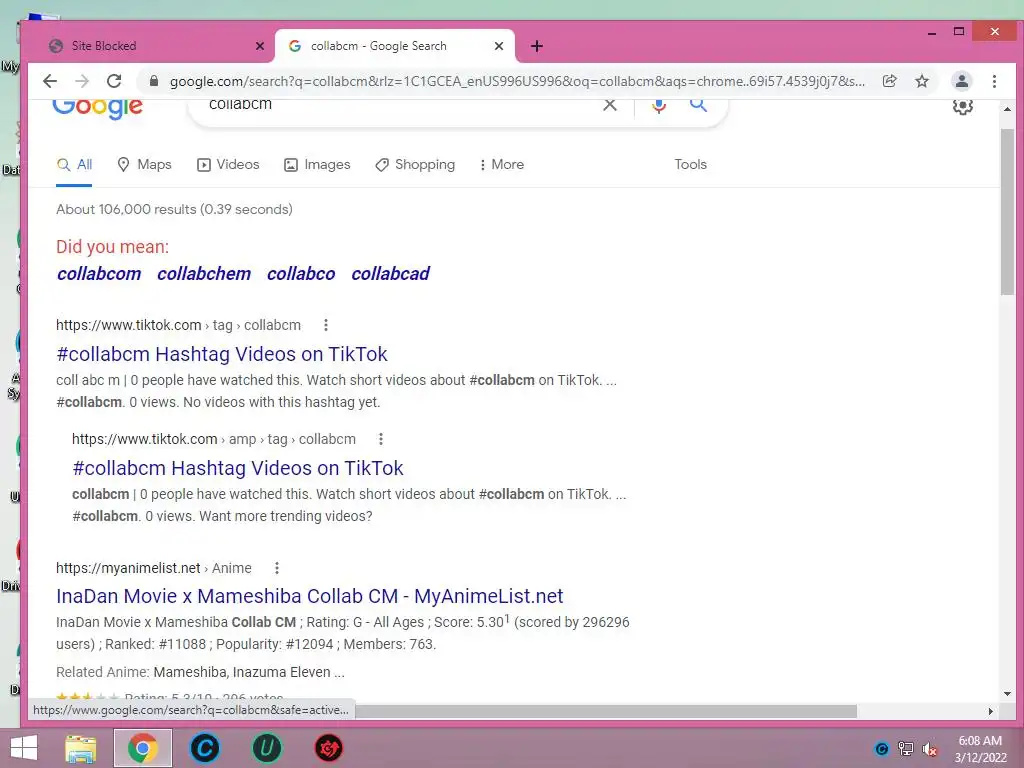Open Chrome's three-dot menu

tap(994, 81)
